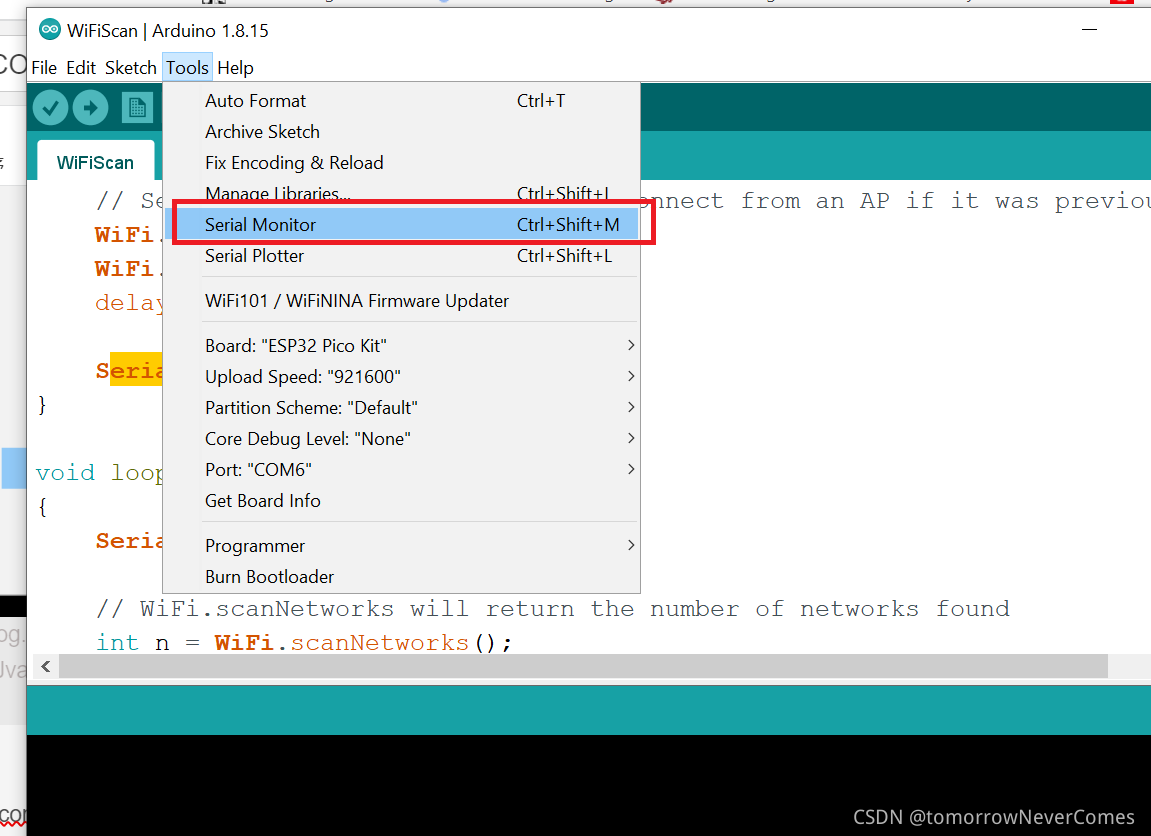Expand Upload Speed "921600" submenu
The width and height of the screenshot is (1151, 836).
(x=402, y=377)
